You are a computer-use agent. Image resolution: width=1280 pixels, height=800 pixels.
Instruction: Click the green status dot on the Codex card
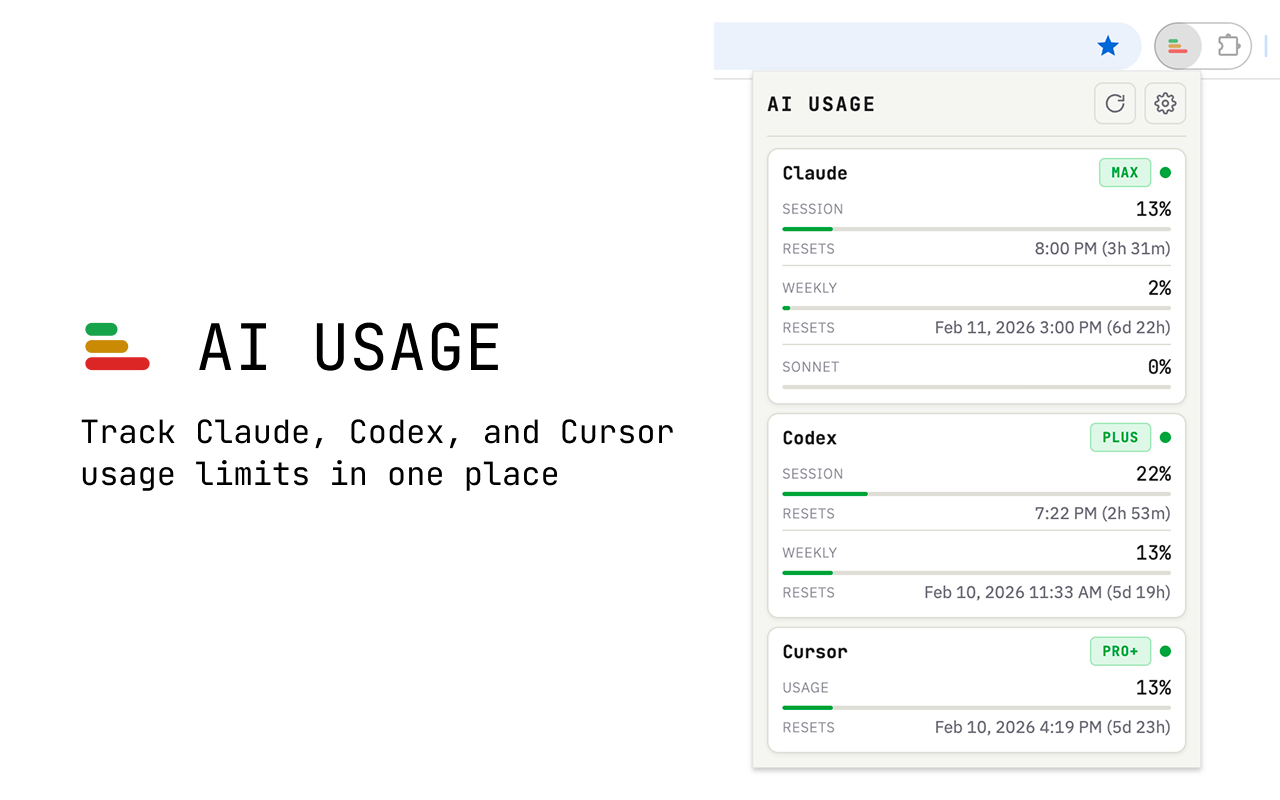[1165, 437]
